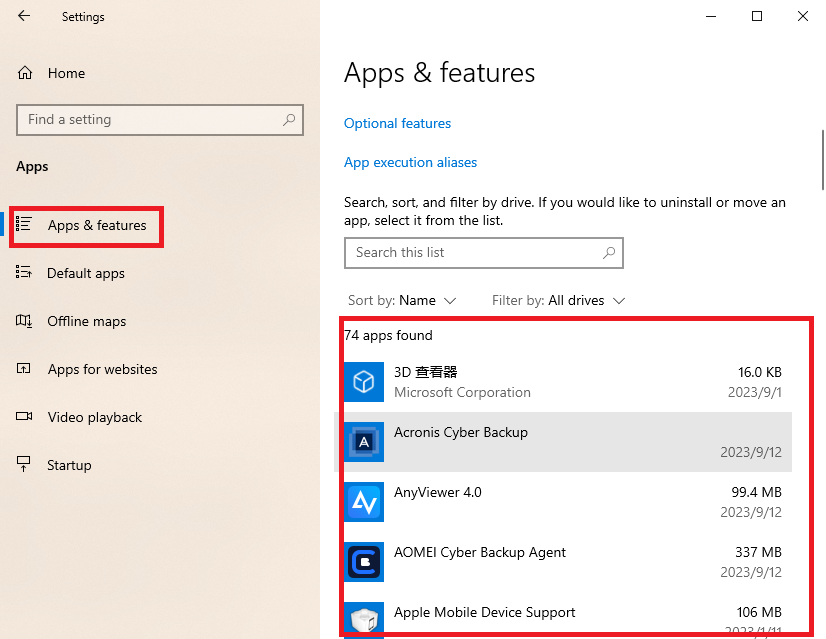The height and width of the screenshot is (639, 826).
Task: Minimize the Settings window
Action: coord(711,16)
